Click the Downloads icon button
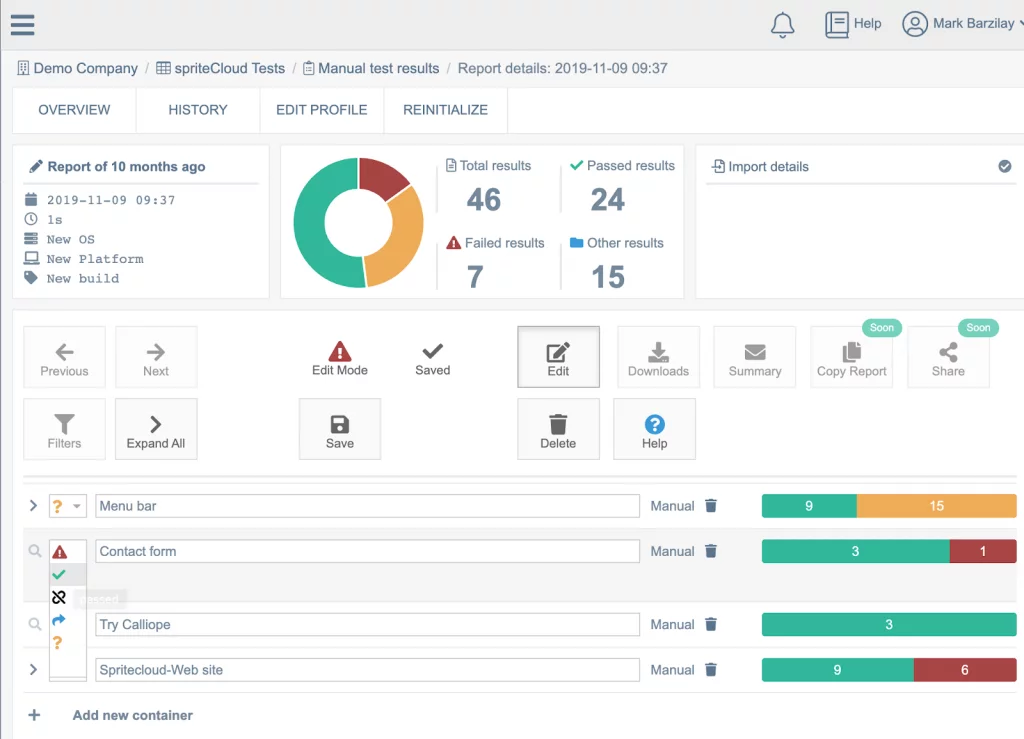The height and width of the screenshot is (739, 1024). pyautogui.click(x=658, y=357)
